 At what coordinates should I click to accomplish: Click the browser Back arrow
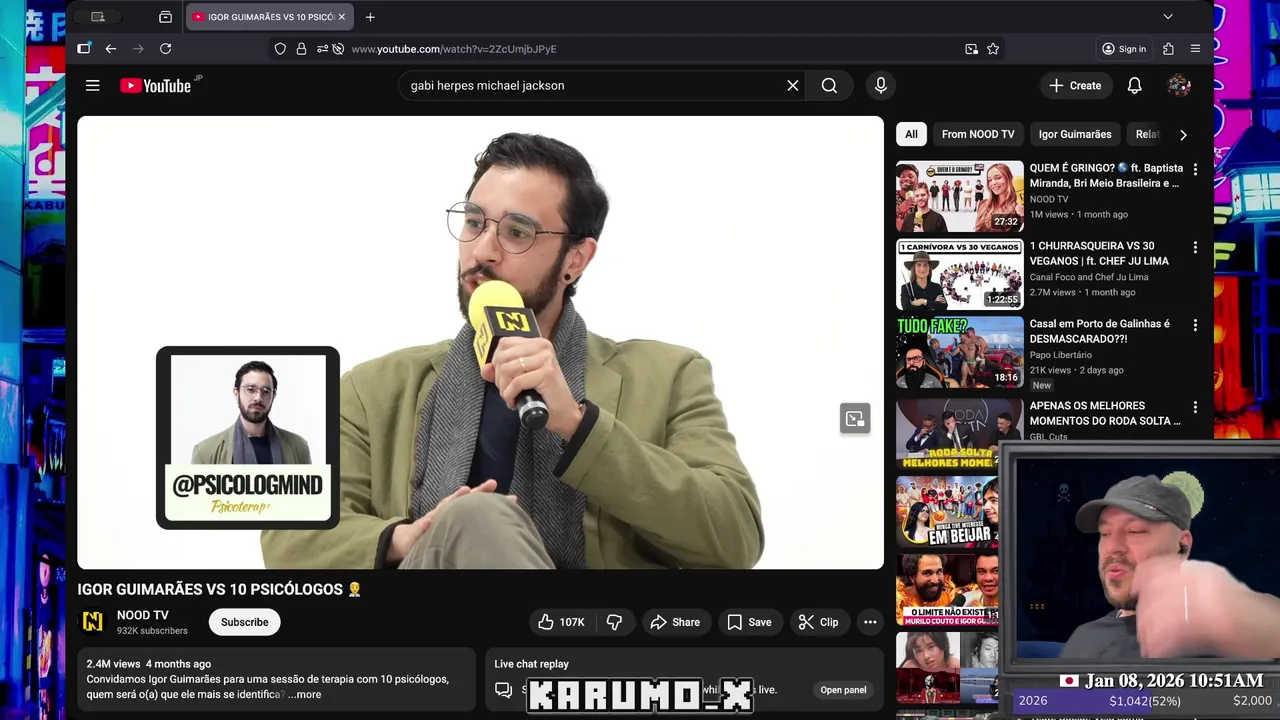tap(111, 49)
